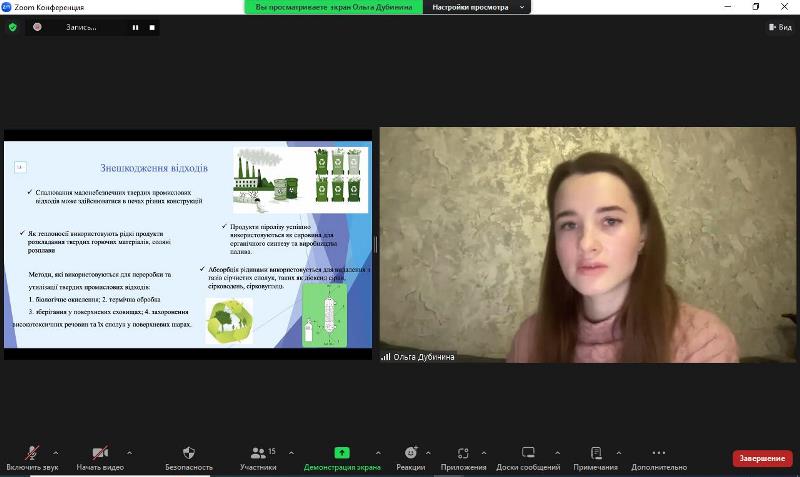Expand arrow next to Примечания
800x477 pixels.
[618, 453]
